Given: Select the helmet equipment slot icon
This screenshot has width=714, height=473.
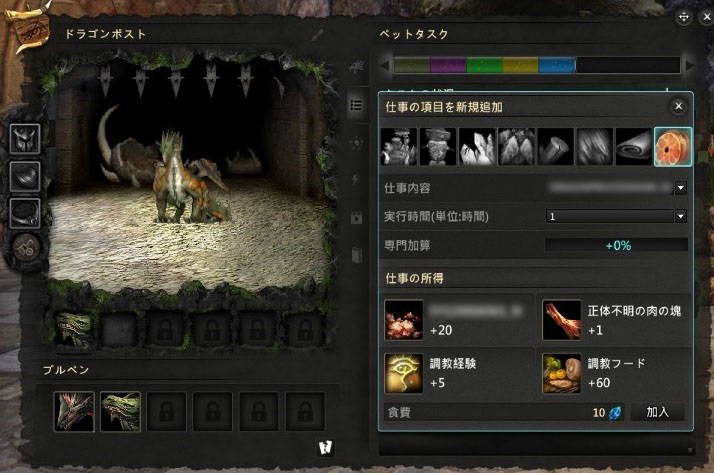Looking at the screenshot, I should [x=25, y=139].
